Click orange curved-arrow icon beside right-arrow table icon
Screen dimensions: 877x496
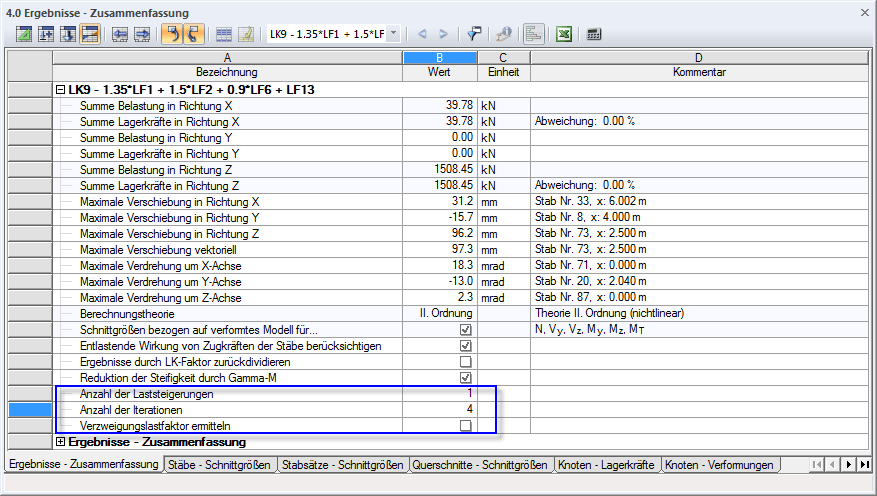click(172, 34)
